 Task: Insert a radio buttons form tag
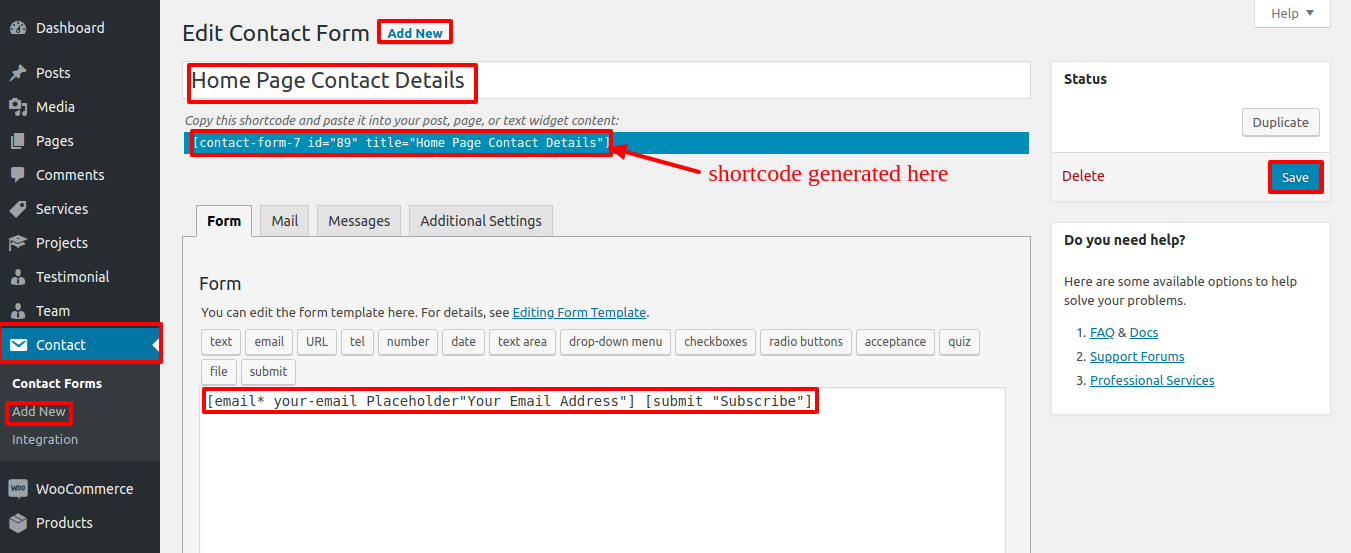click(x=806, y=342)
